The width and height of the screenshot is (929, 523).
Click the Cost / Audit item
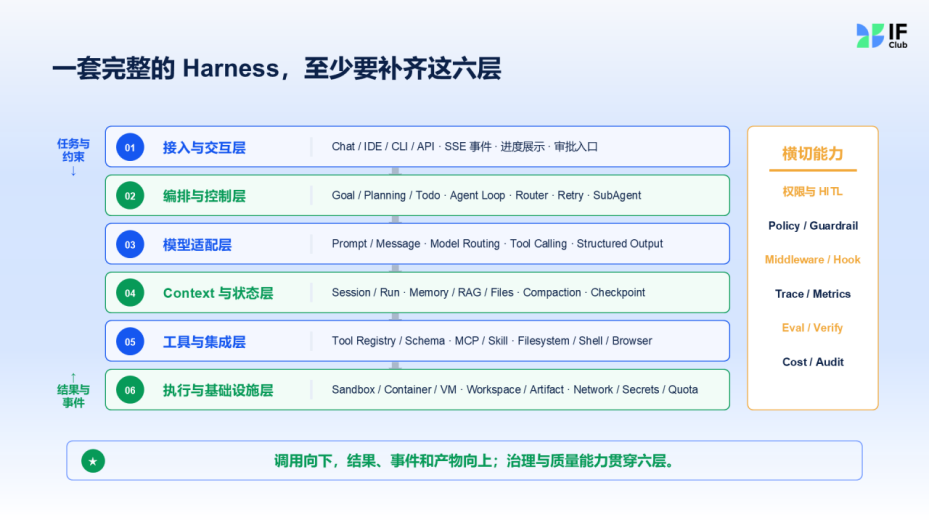click(x=813, y=362)
